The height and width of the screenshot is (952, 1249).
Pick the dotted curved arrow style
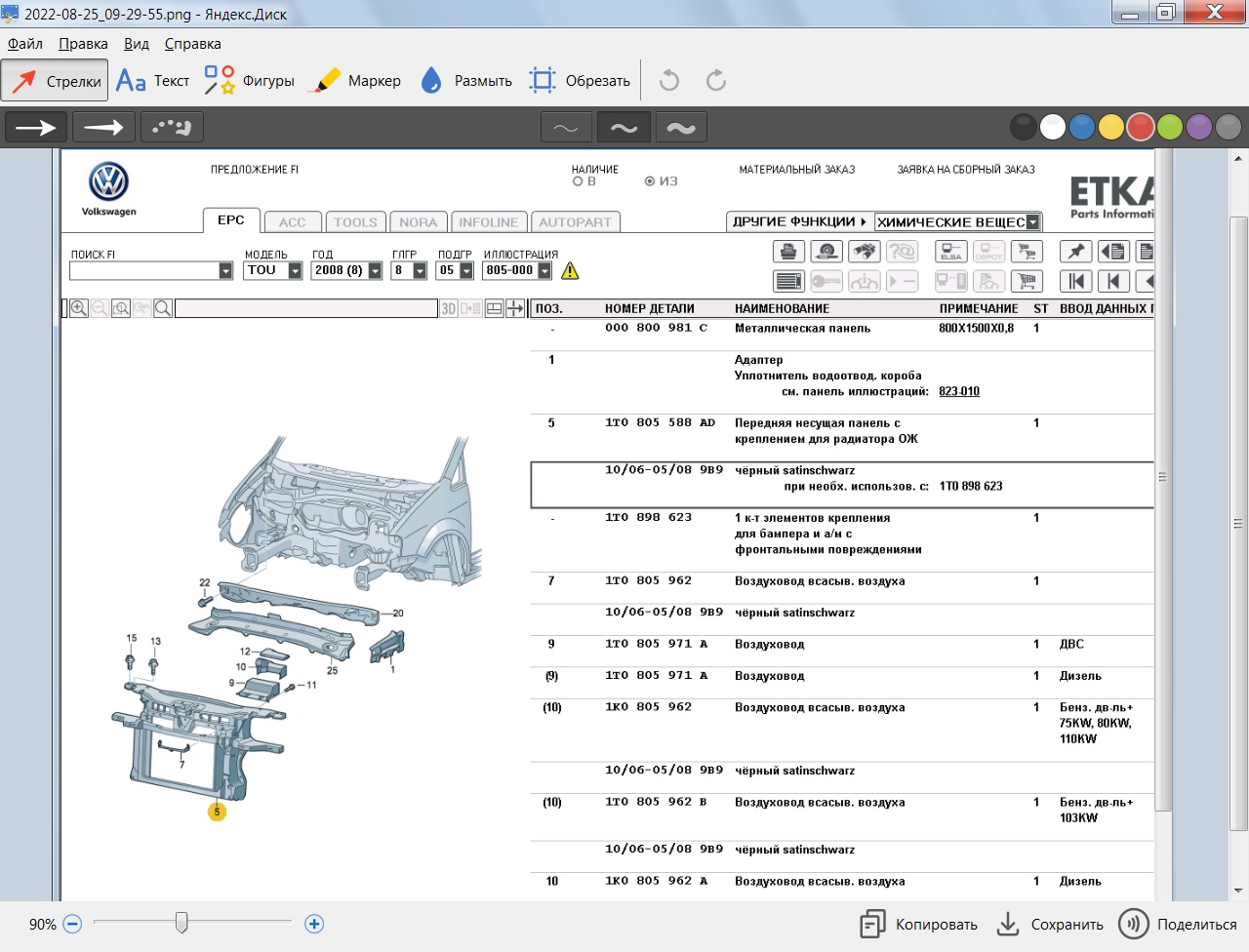(x=172, y=127)
